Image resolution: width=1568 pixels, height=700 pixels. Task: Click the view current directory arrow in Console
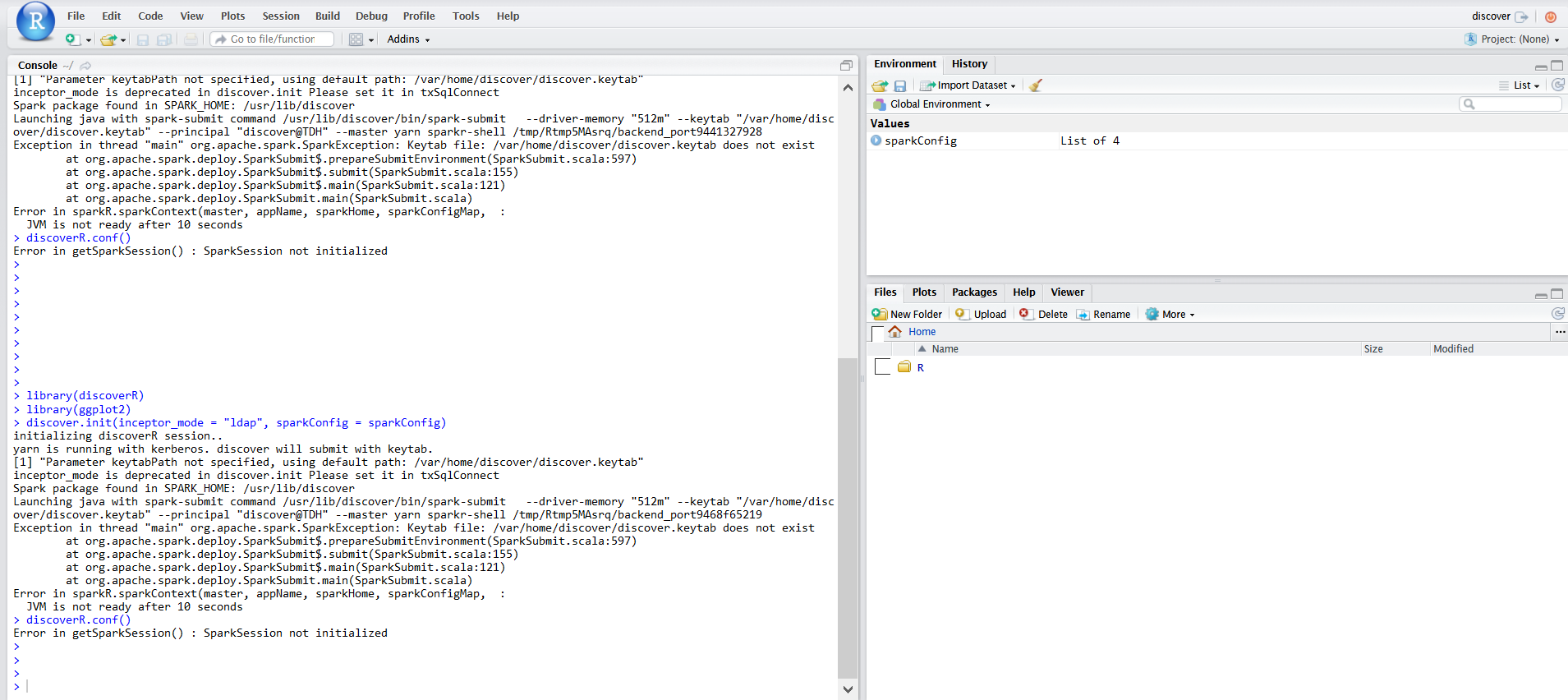(85, 66)
